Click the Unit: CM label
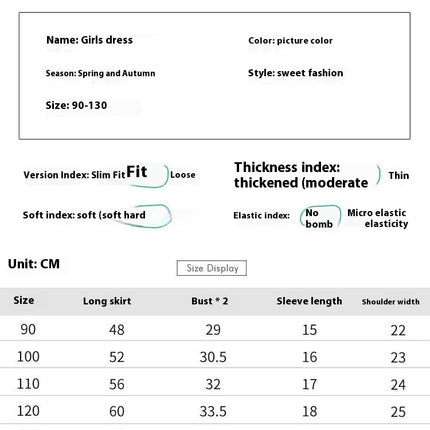The width and height of the screenshot is (430, 430). [34, 264]
